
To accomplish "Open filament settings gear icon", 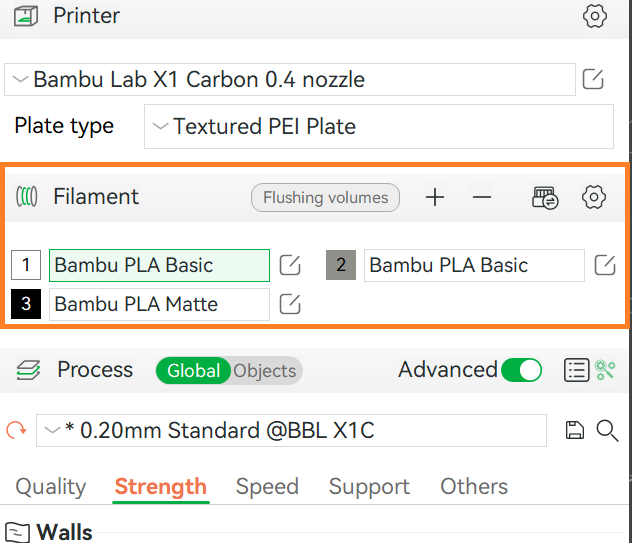I will tap(594, 197).
